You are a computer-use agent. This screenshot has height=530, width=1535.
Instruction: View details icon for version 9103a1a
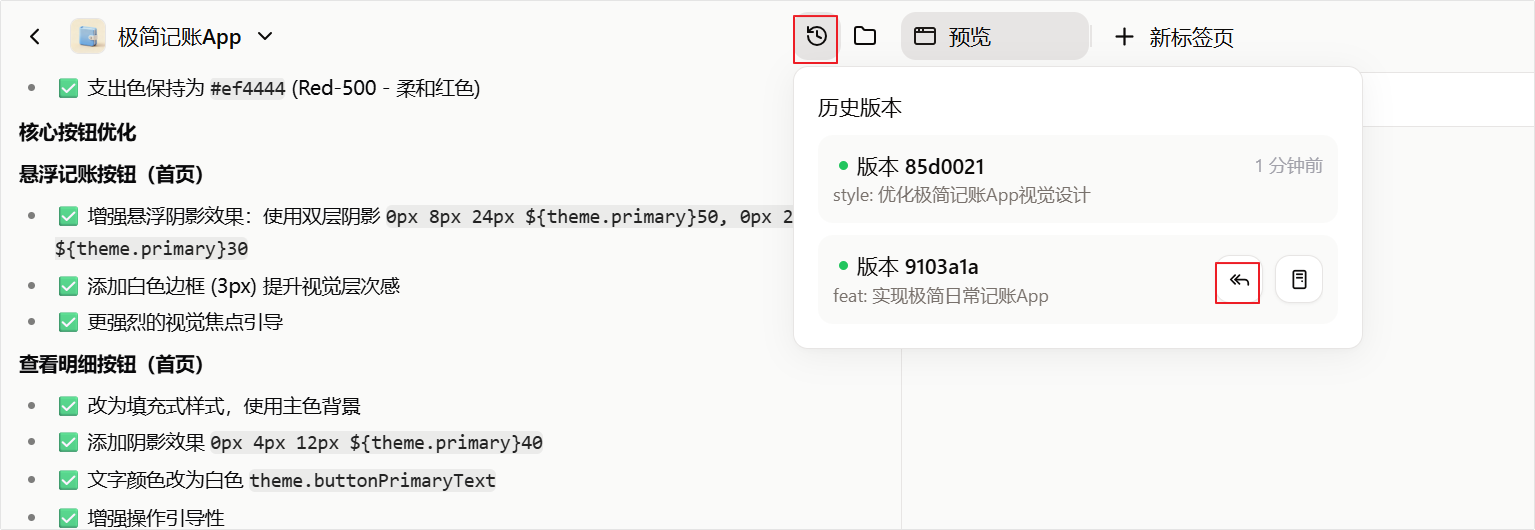click(1299, 280)
